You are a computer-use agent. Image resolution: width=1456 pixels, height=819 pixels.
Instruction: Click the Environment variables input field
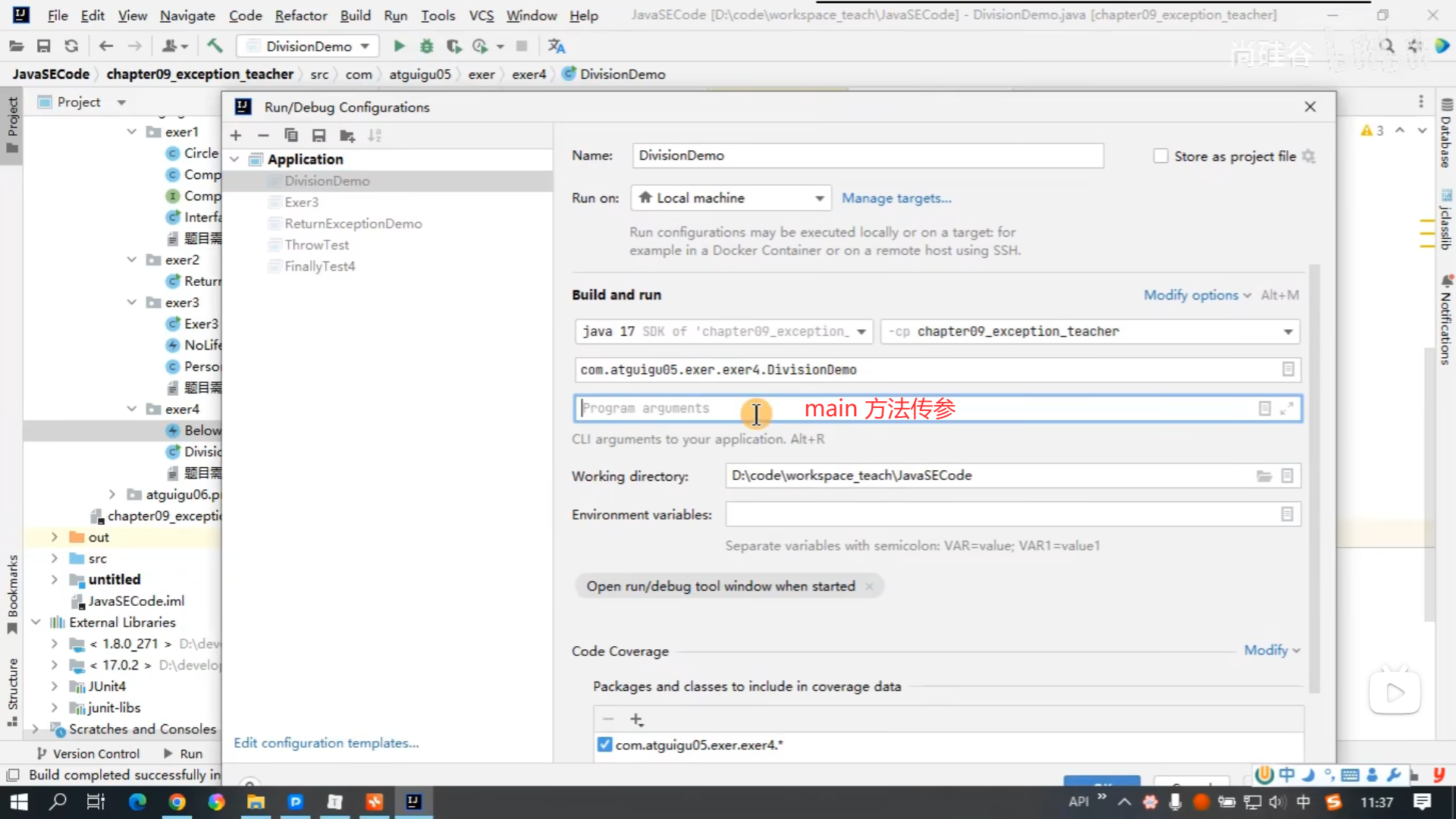coord(1001,515)
